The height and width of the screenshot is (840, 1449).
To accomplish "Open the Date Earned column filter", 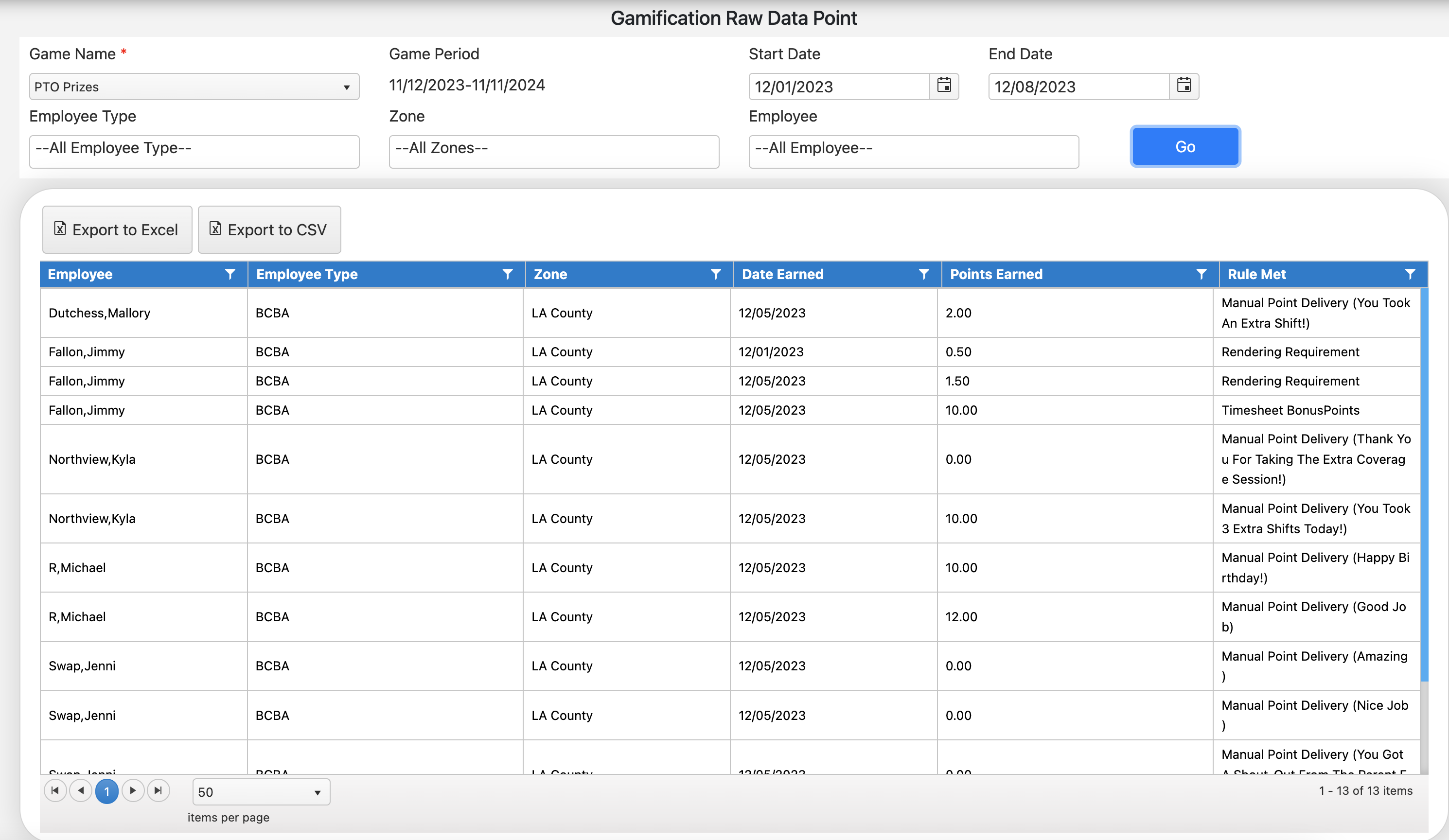I will [923, 274].
